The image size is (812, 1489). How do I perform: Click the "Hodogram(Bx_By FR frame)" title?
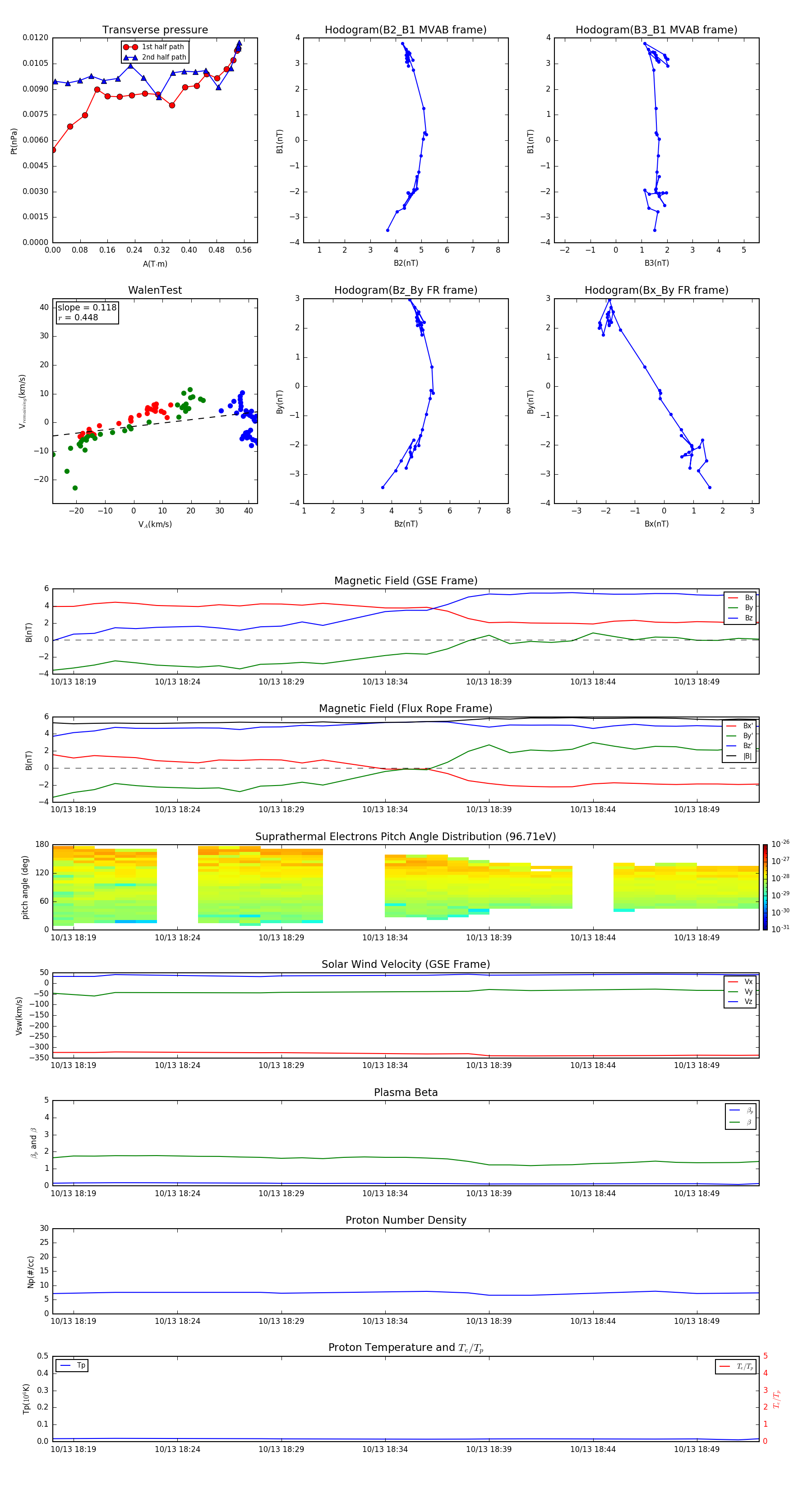(656, 290)
